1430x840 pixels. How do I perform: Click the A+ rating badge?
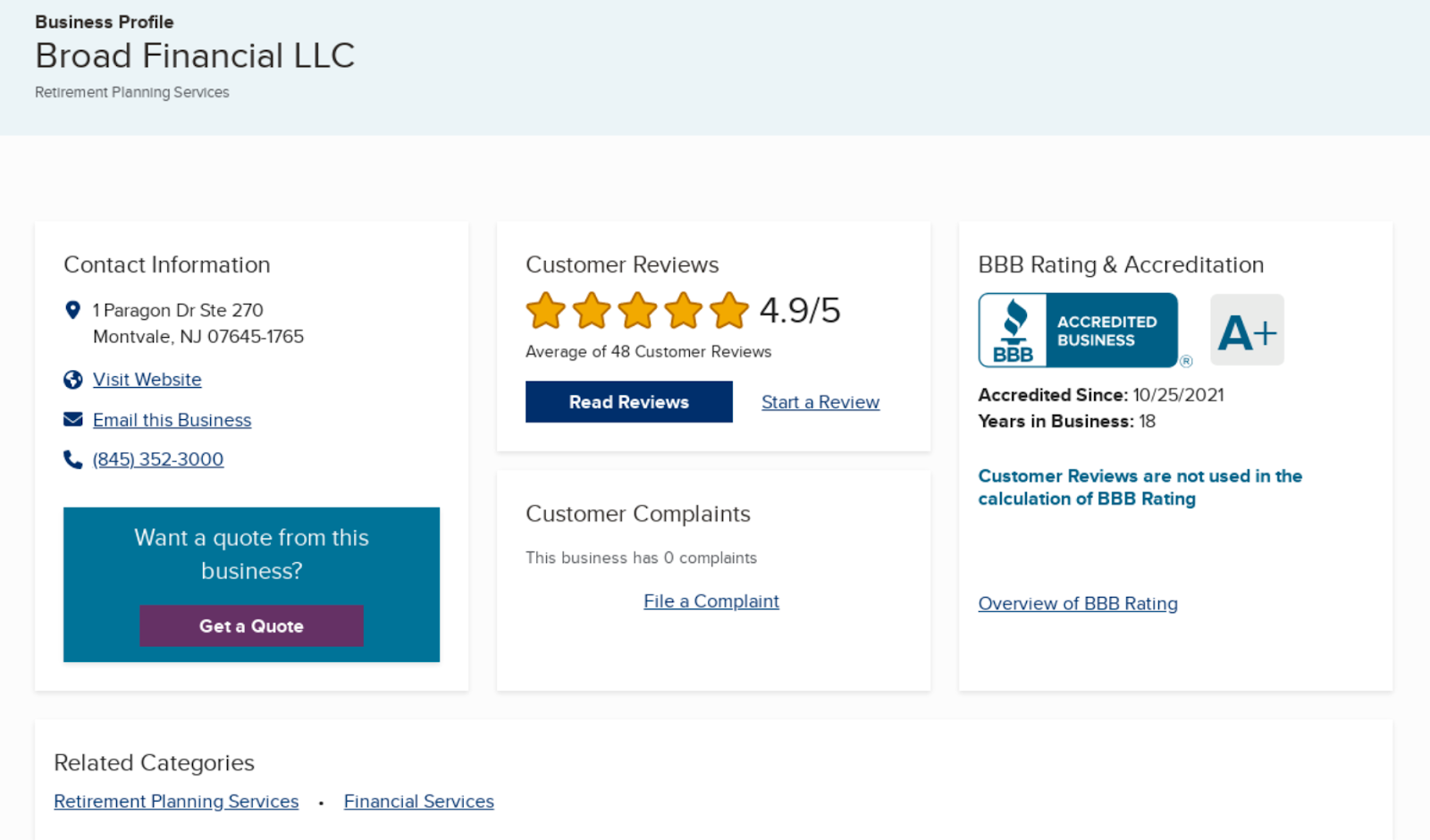(x=1247, y=331)
